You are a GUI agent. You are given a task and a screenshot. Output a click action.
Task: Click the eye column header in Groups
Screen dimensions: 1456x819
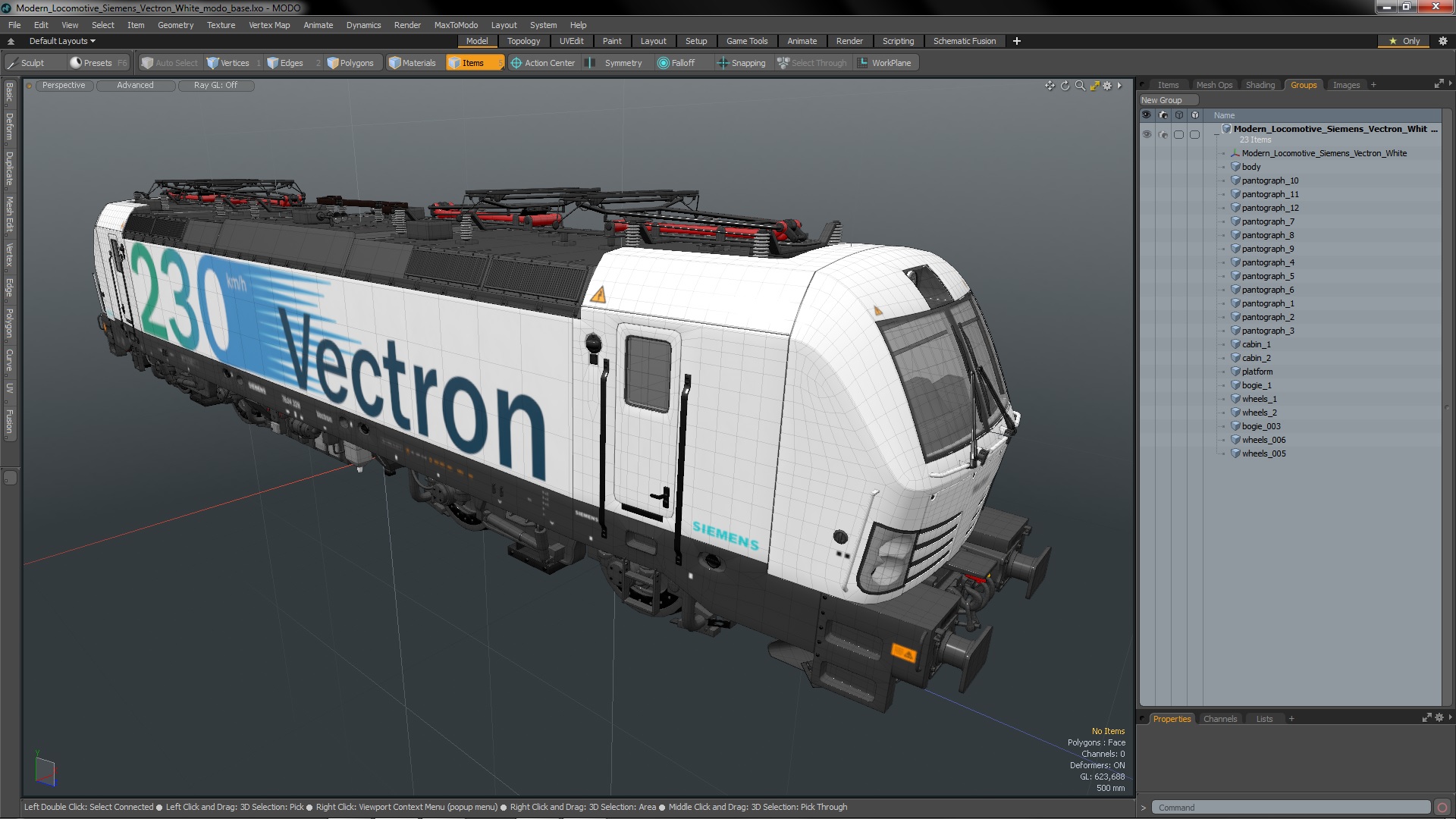pos(1147,115)
